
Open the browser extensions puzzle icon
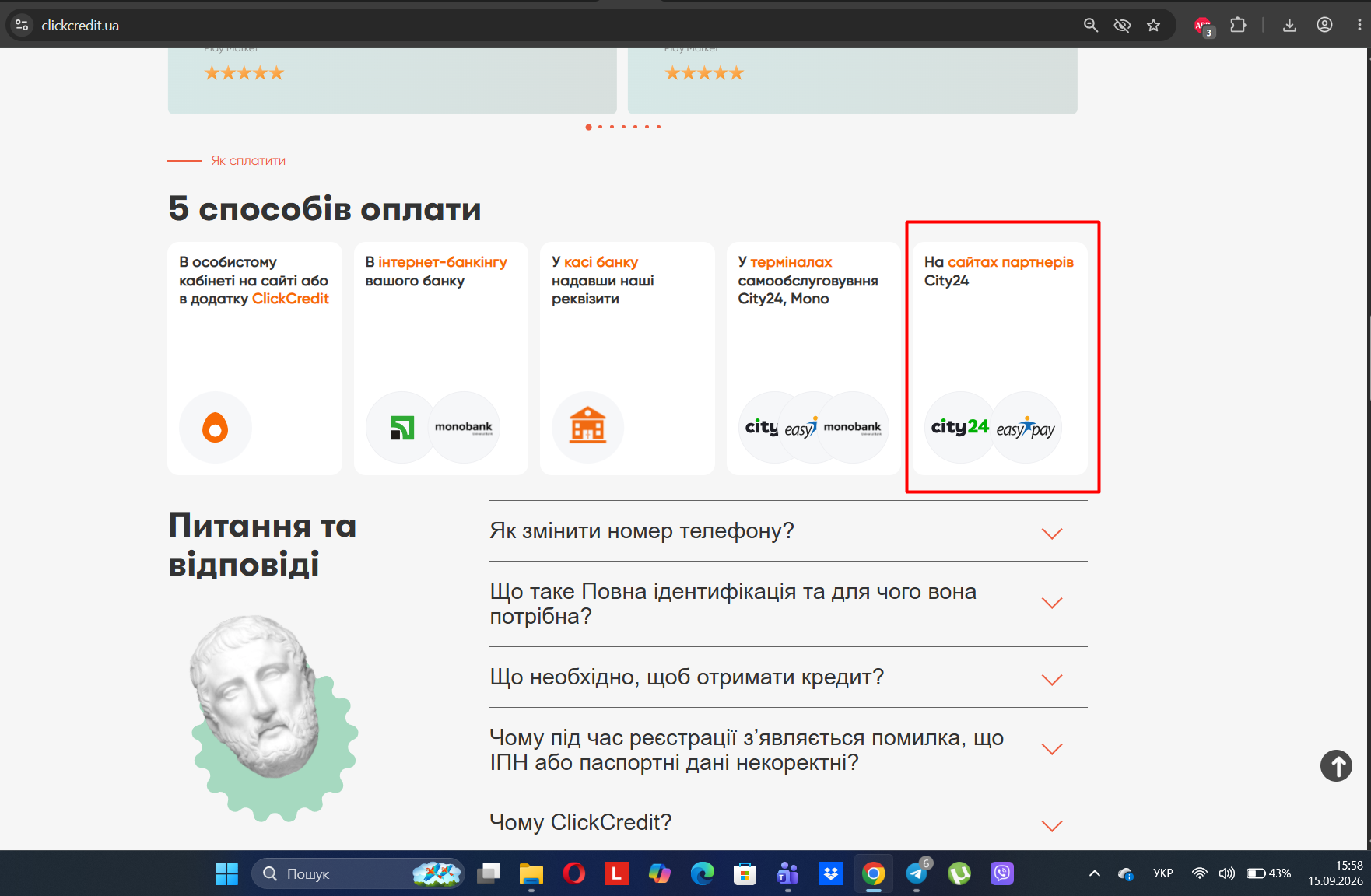1238,26
